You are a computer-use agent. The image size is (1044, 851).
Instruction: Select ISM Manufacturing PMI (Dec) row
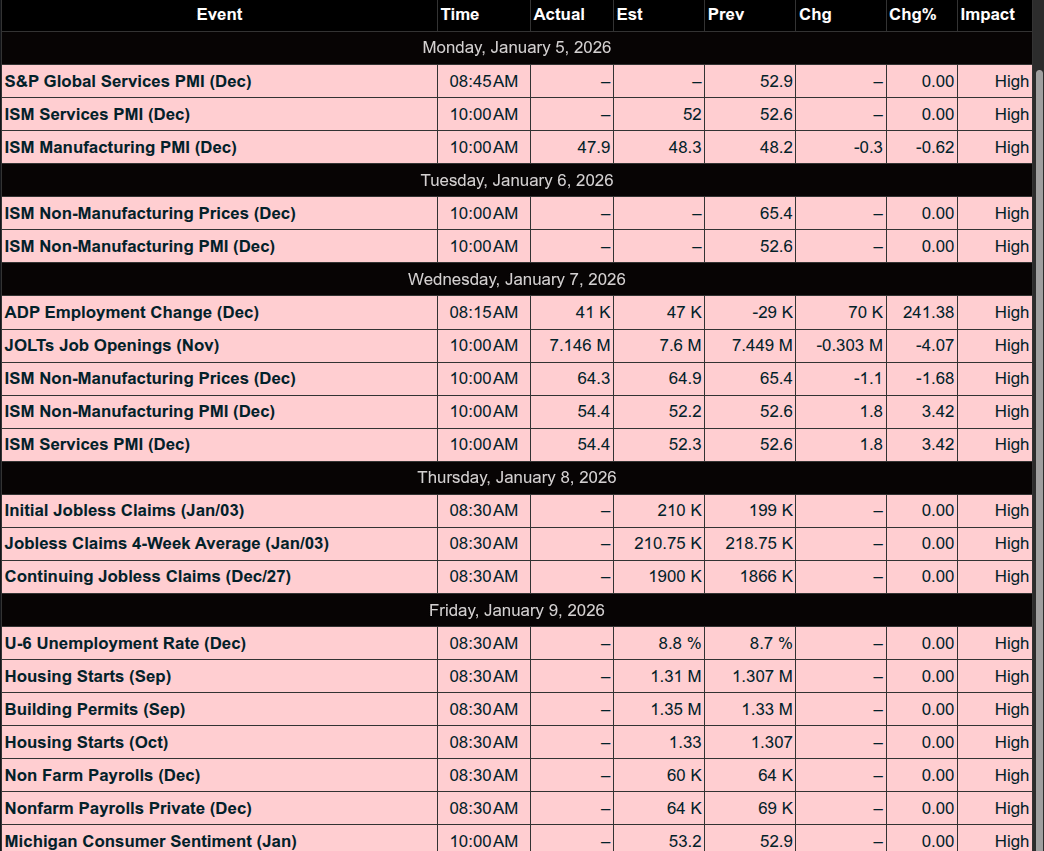click(121, 147)
